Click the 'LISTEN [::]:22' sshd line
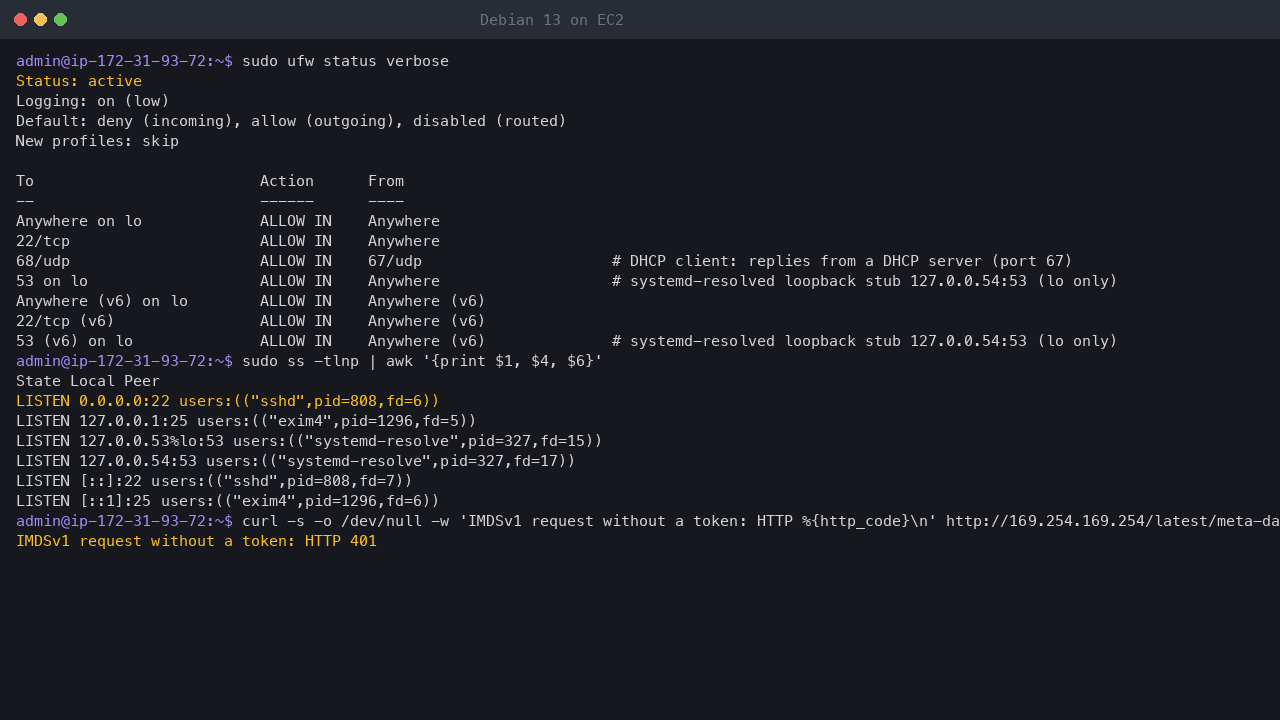This screenshot has height=720, width=1280. point(214,481)
